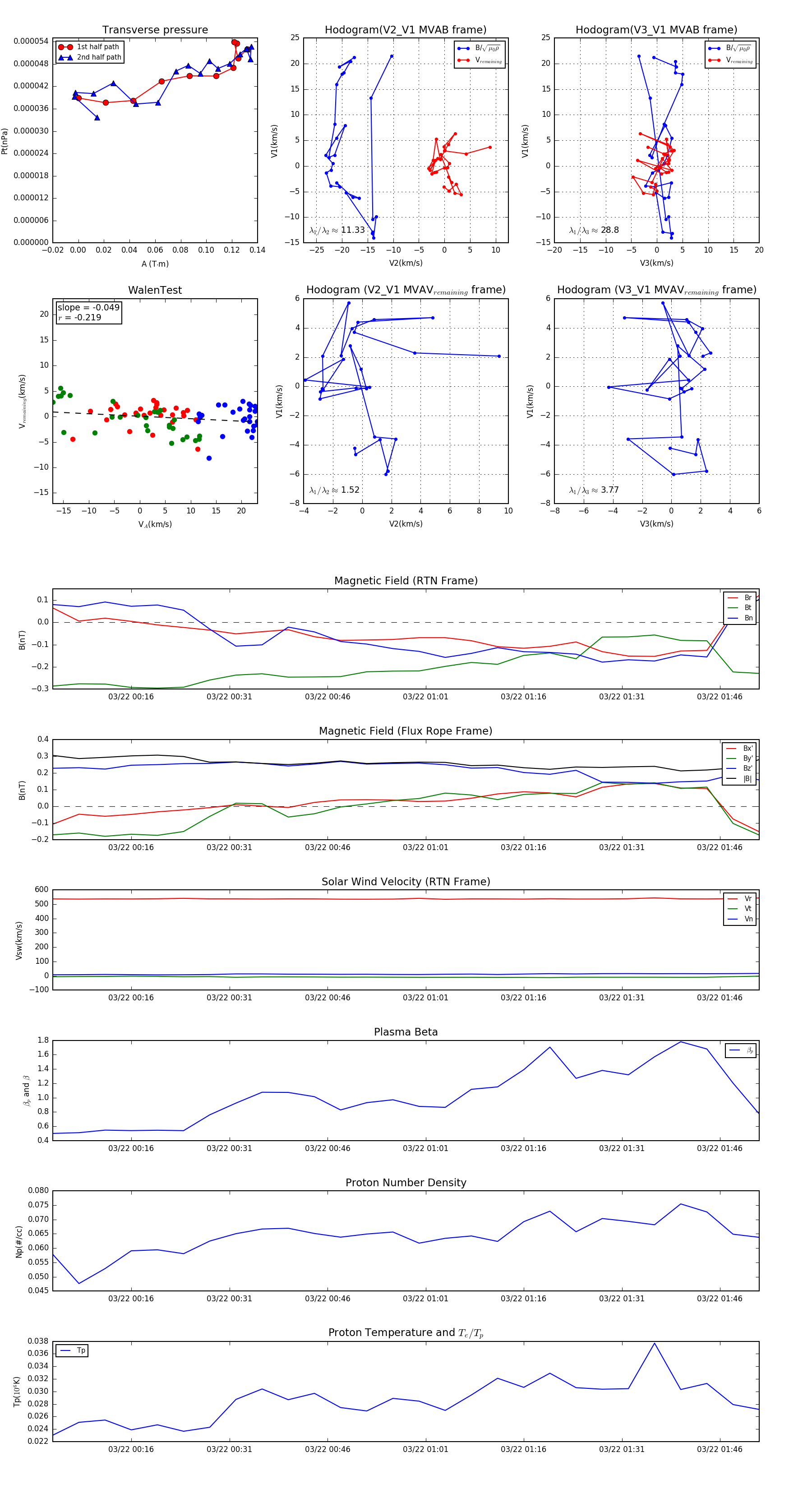Click the "0.080" tick on Proton Number Density axis
812x1489 pixels.
coord(38,1190)
